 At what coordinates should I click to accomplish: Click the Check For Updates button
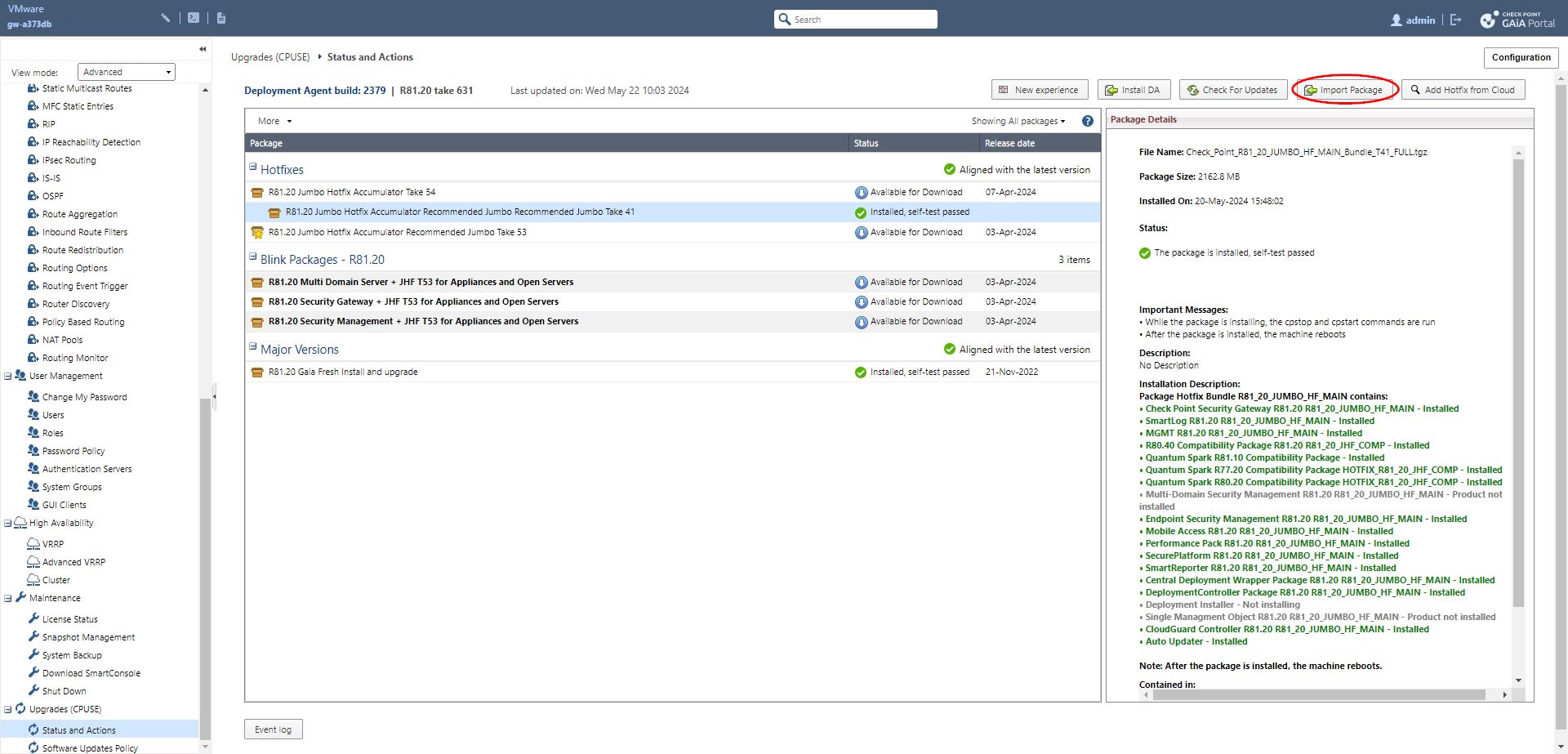(1232, 90)
